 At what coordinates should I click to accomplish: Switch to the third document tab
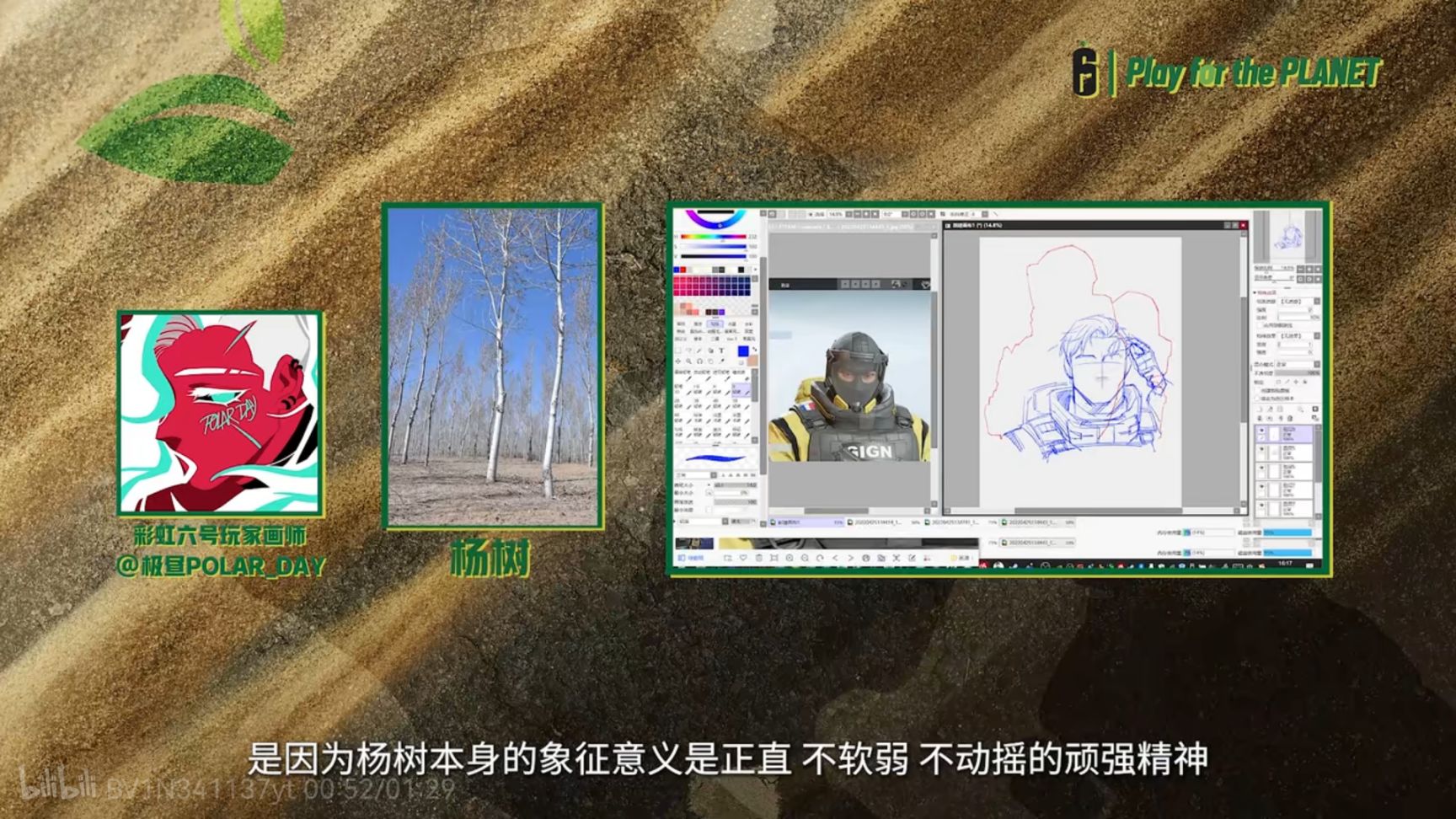[x=961, y=522]
